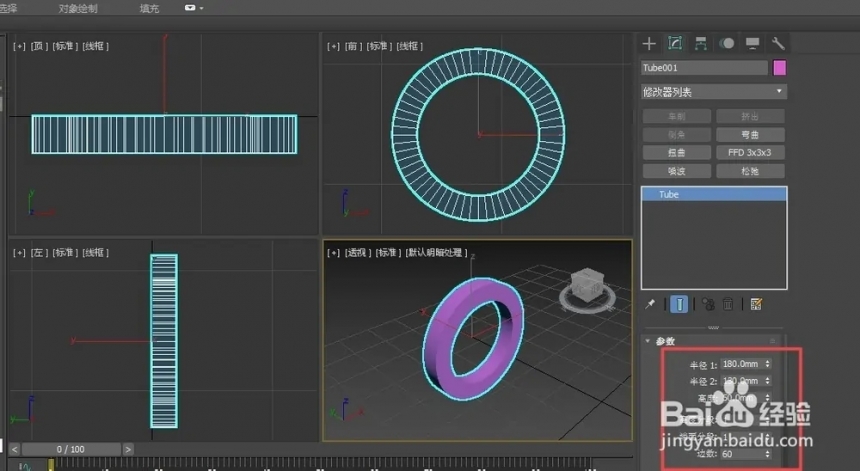Open the [透视] perspective view label menu
The width and height of the screenshot is (860, 471).
[x=357, y=252]
